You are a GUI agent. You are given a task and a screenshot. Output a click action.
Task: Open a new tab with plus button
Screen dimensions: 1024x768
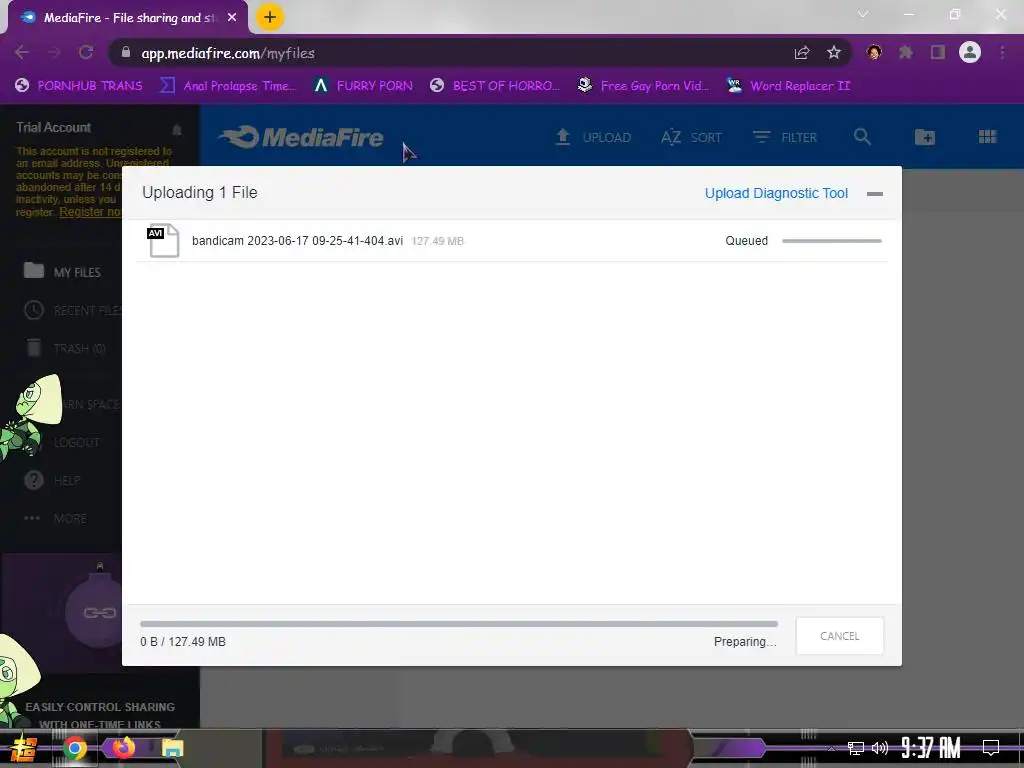[x=270, y=17]
